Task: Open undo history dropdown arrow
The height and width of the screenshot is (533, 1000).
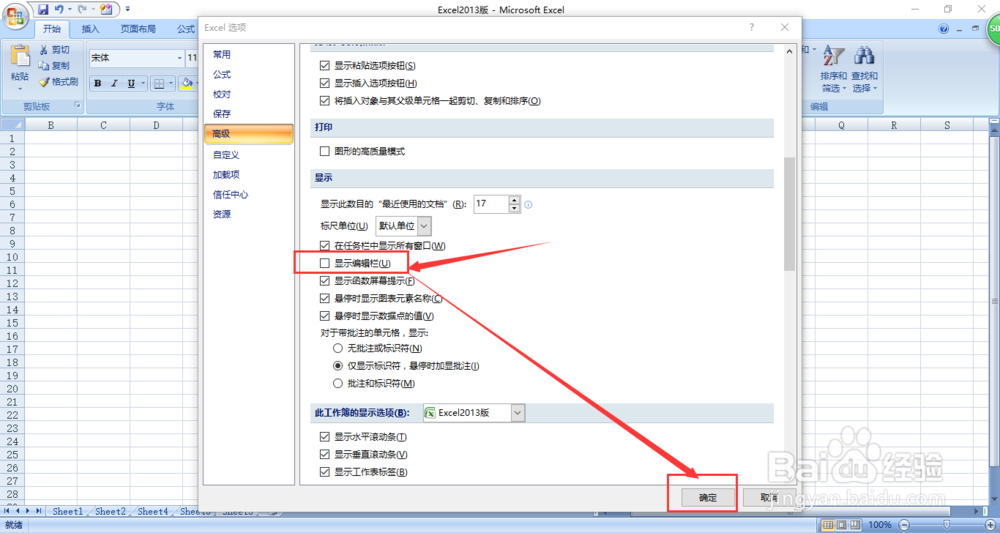Action: [68, 10]
